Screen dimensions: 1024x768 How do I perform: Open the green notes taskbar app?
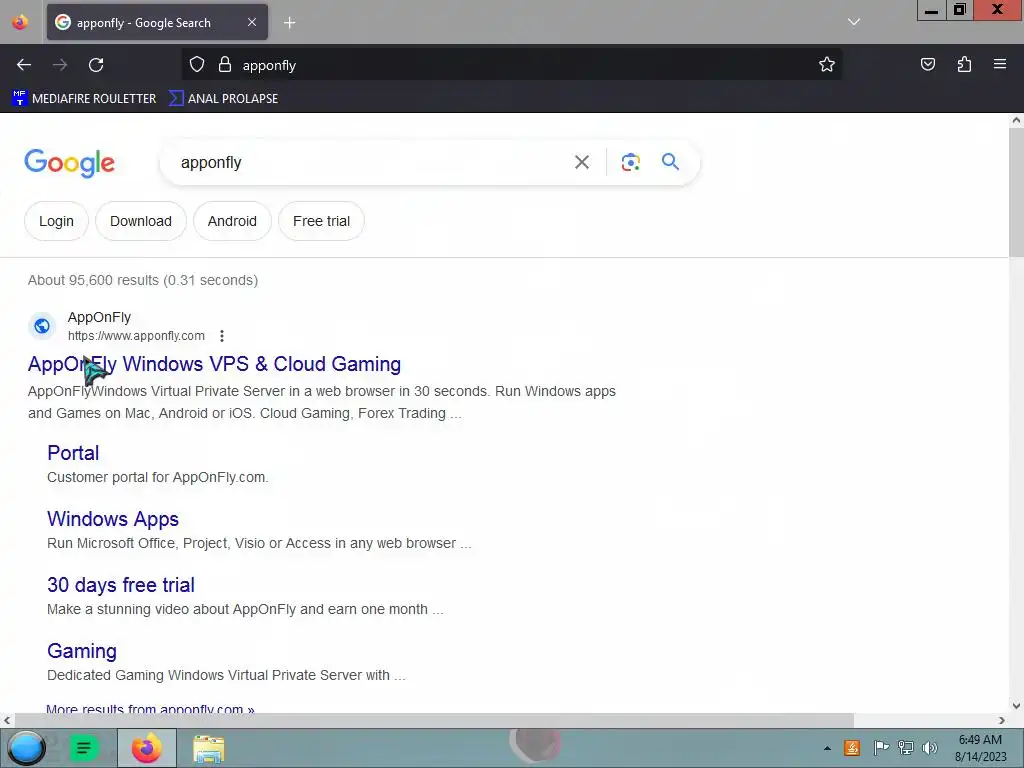click(x=84, y=748)
